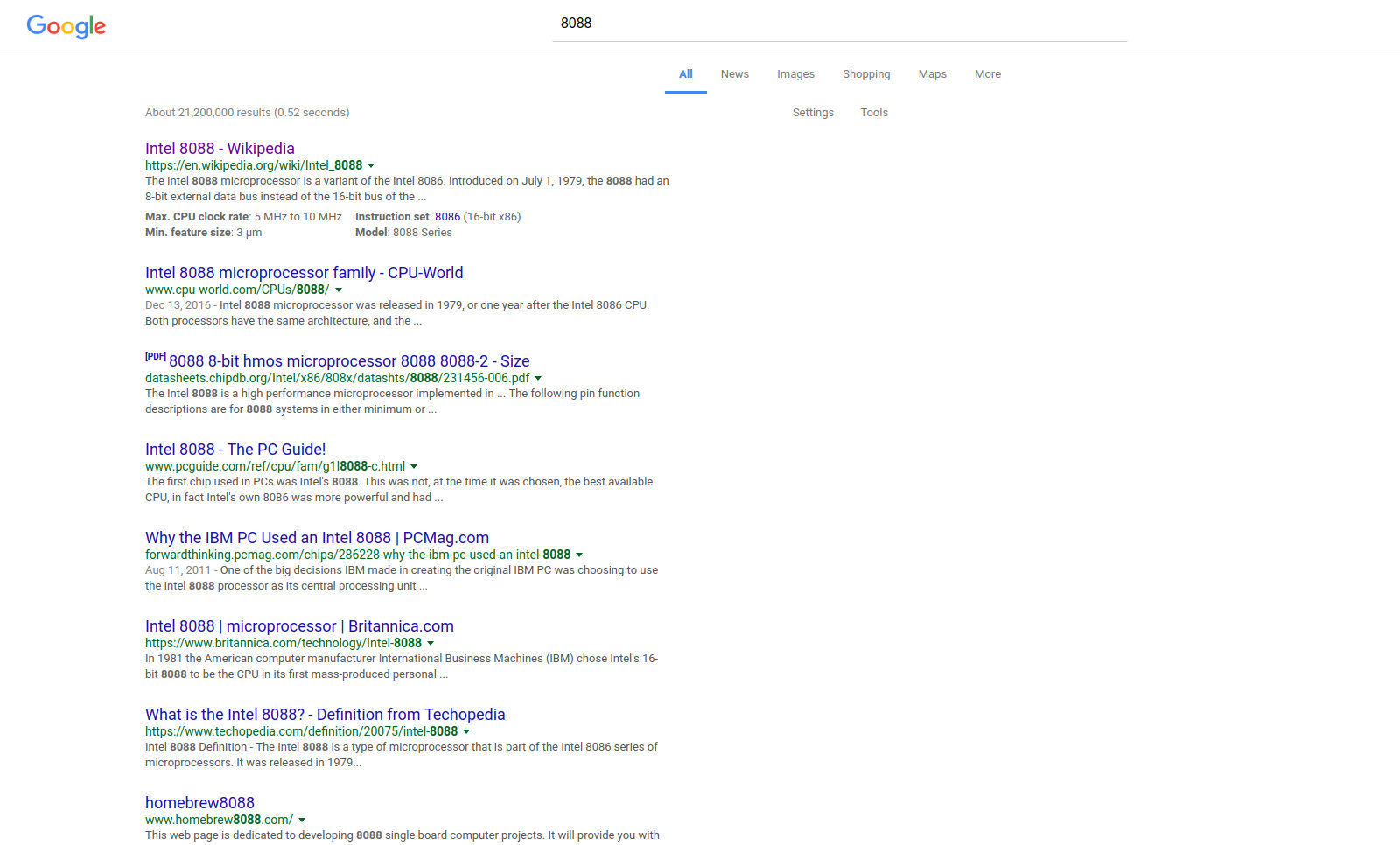Click the search box containing 8088

pos(839,24)
